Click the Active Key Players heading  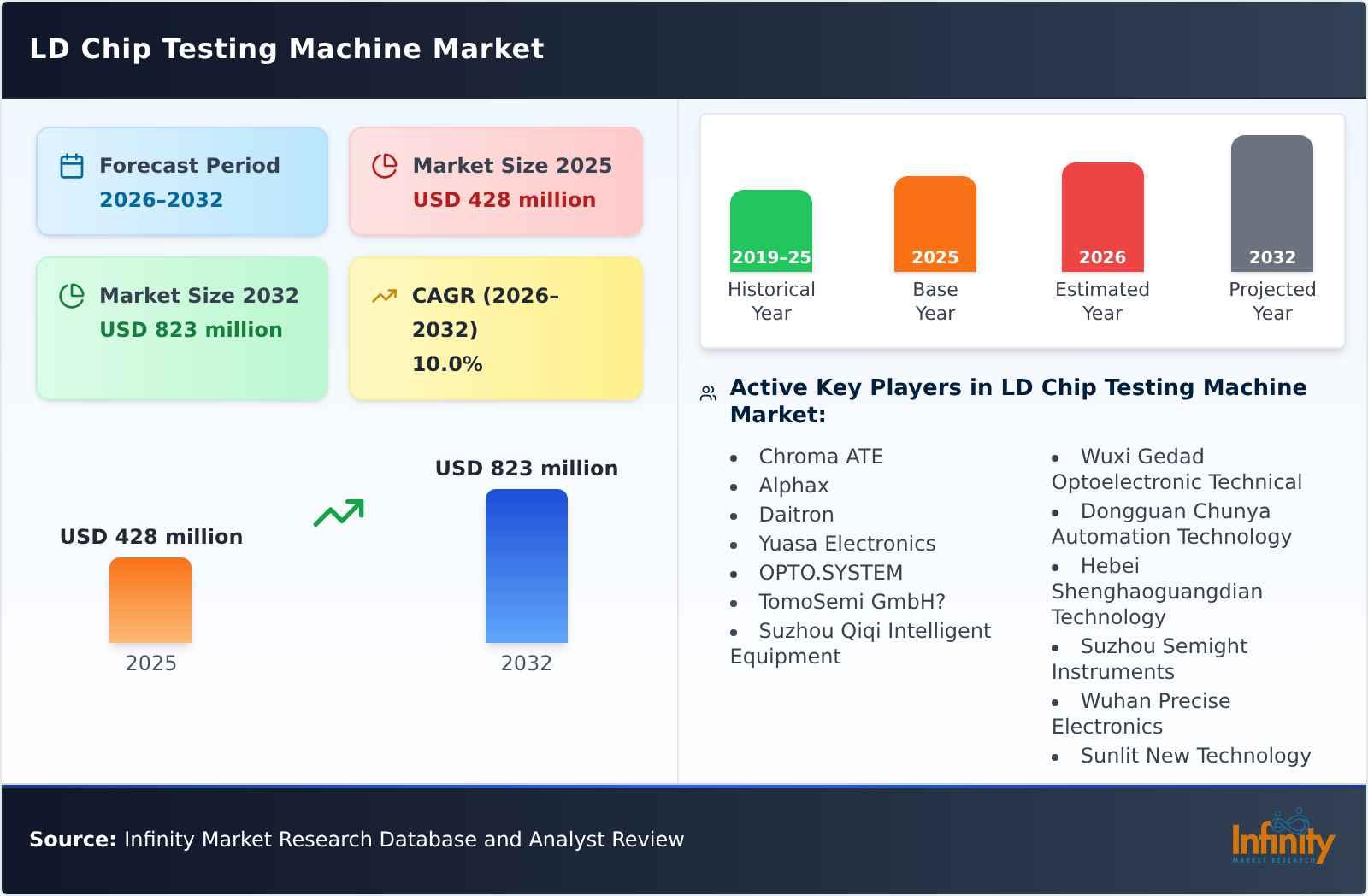click(x=1018, y=401)
